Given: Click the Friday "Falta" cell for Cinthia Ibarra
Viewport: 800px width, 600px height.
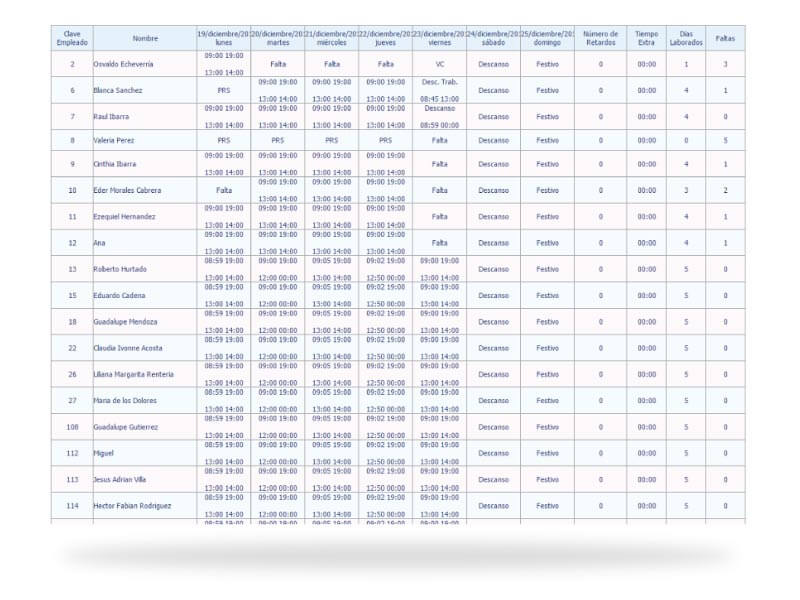Looking at the screenshot, I should [x=439, y=164].
